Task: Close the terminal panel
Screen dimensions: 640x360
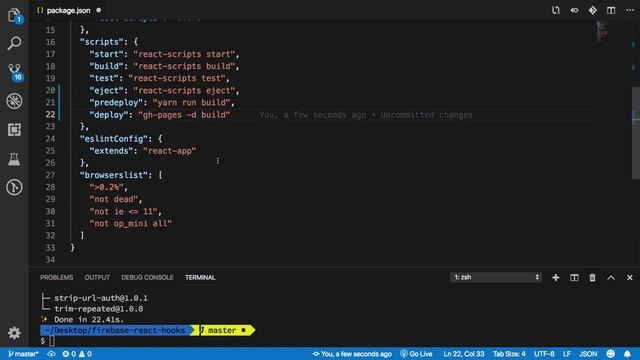Action: pyautogui.click(x=630, y=278)
